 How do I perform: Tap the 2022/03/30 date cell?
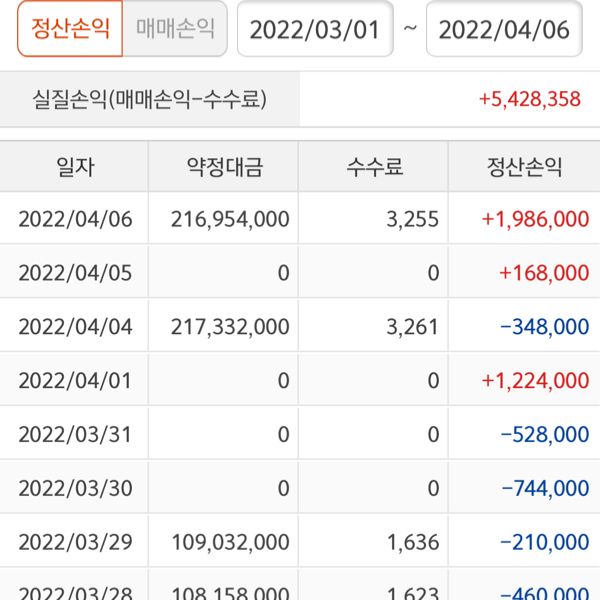tap(75, 488)
